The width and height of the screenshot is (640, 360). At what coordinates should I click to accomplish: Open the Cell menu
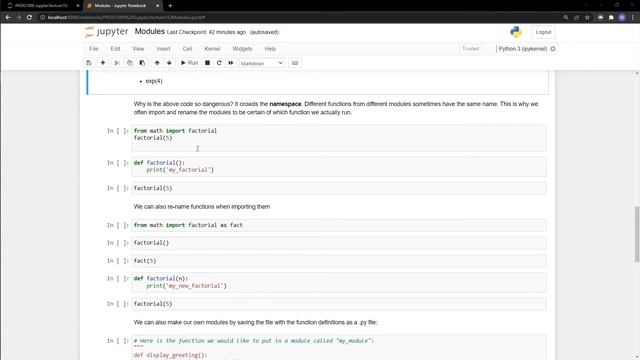pos(187,49)
